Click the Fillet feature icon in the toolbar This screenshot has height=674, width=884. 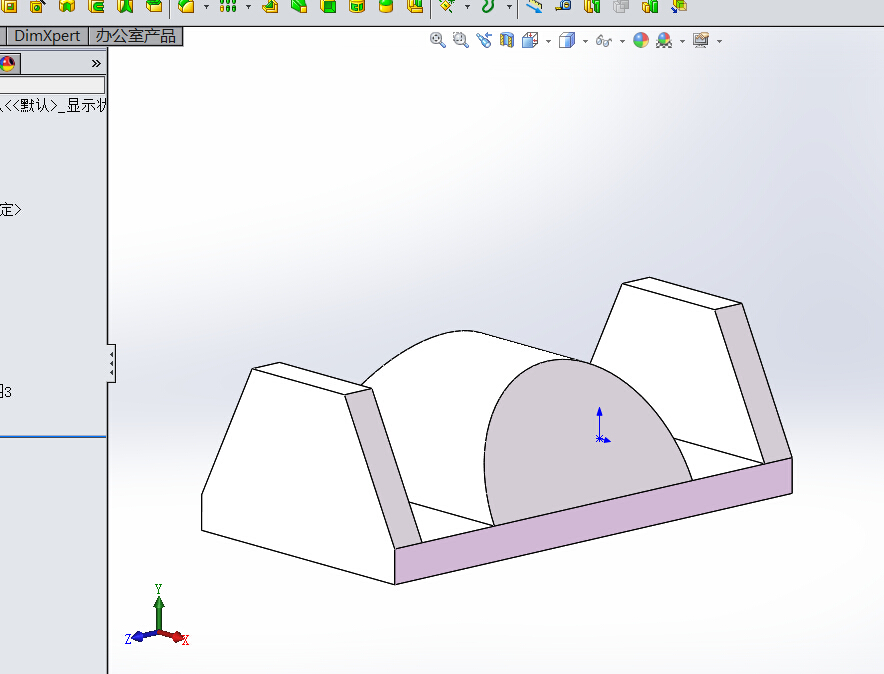click(x=186, y=6)
